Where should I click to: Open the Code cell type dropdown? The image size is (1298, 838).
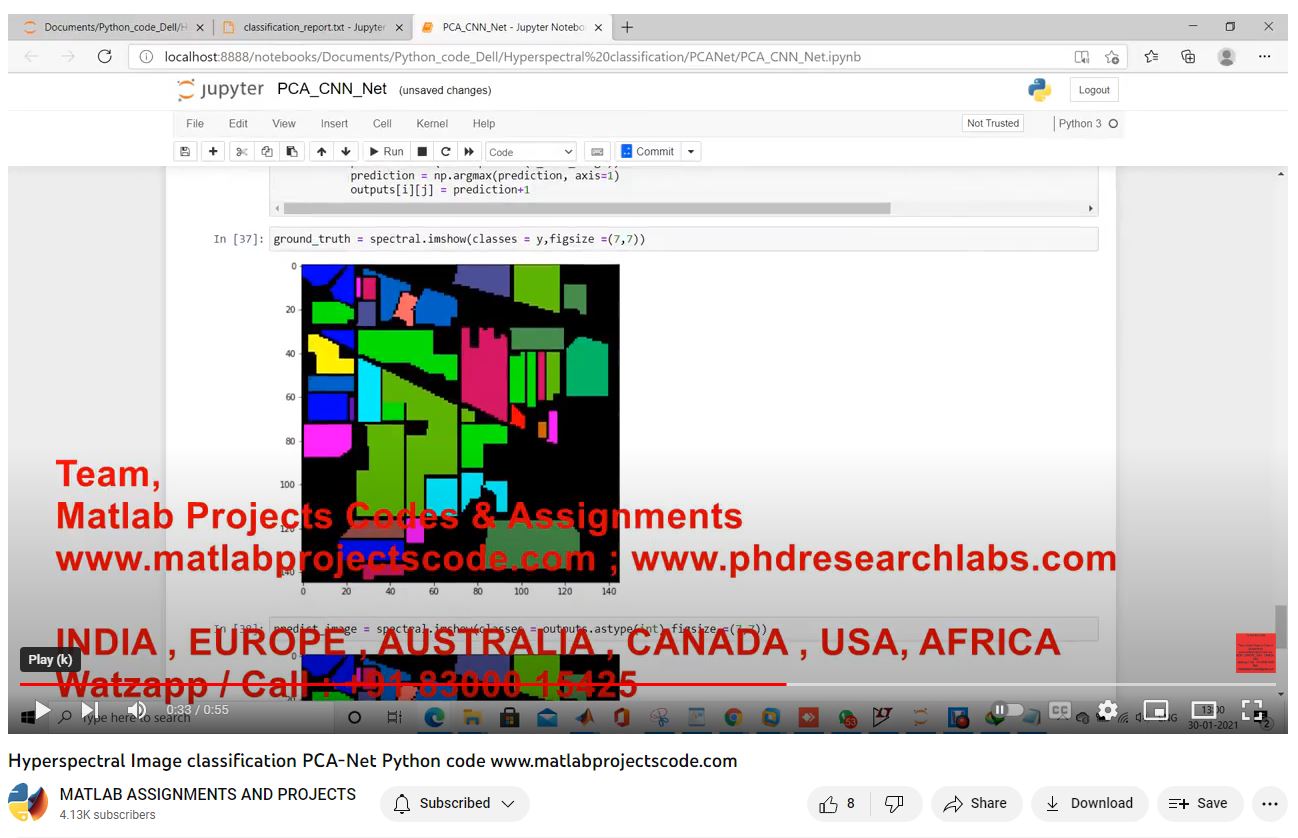point(530,152)
